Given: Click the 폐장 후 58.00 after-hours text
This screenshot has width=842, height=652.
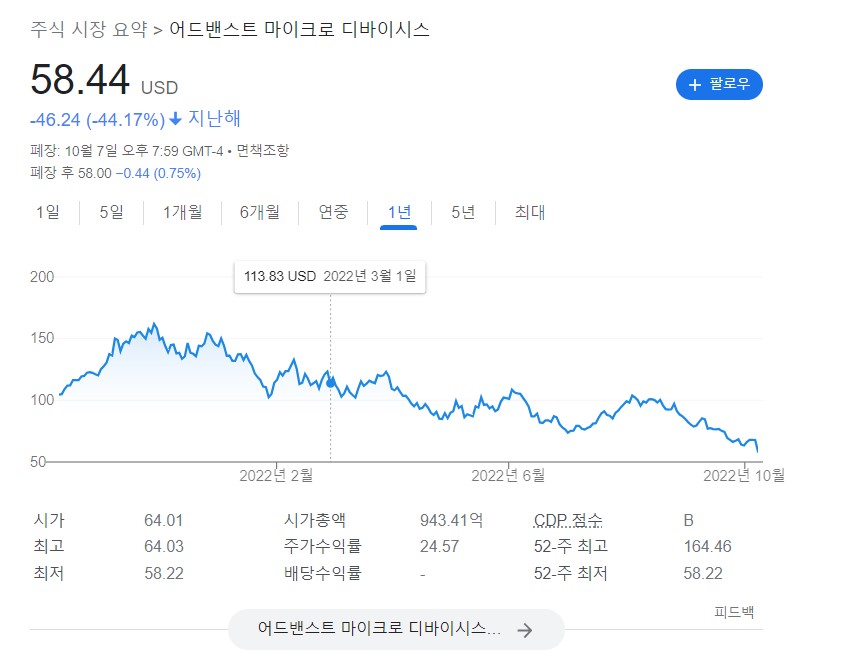Looking at the screenshot, I should point(71,173).
